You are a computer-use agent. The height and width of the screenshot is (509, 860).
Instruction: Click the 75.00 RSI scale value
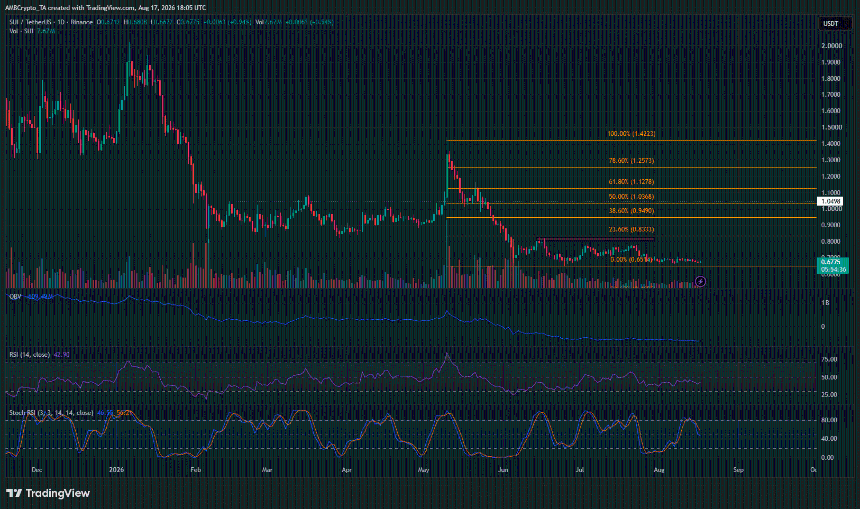point(829,359)
